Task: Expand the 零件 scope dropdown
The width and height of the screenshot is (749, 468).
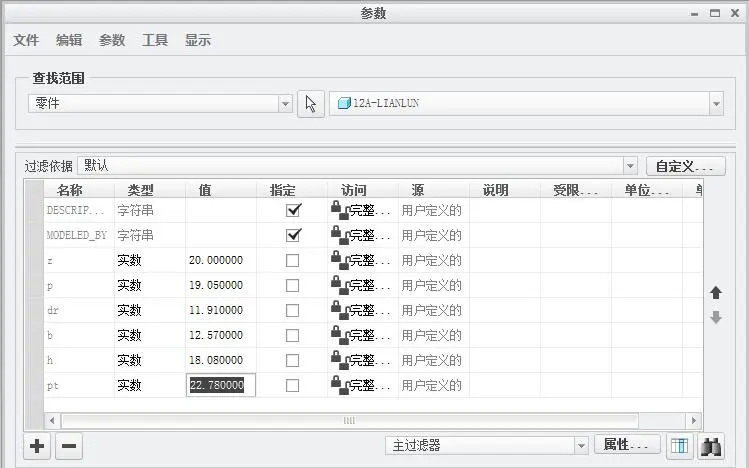Action: click(285, 104)
